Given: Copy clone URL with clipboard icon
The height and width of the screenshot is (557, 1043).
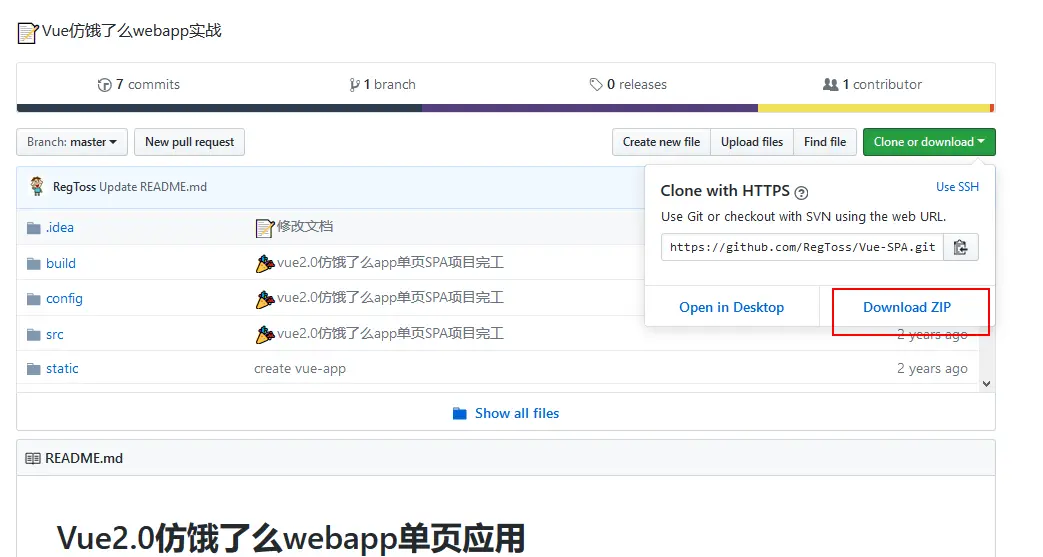Looking at the screenshot, I should coord(961,247).
